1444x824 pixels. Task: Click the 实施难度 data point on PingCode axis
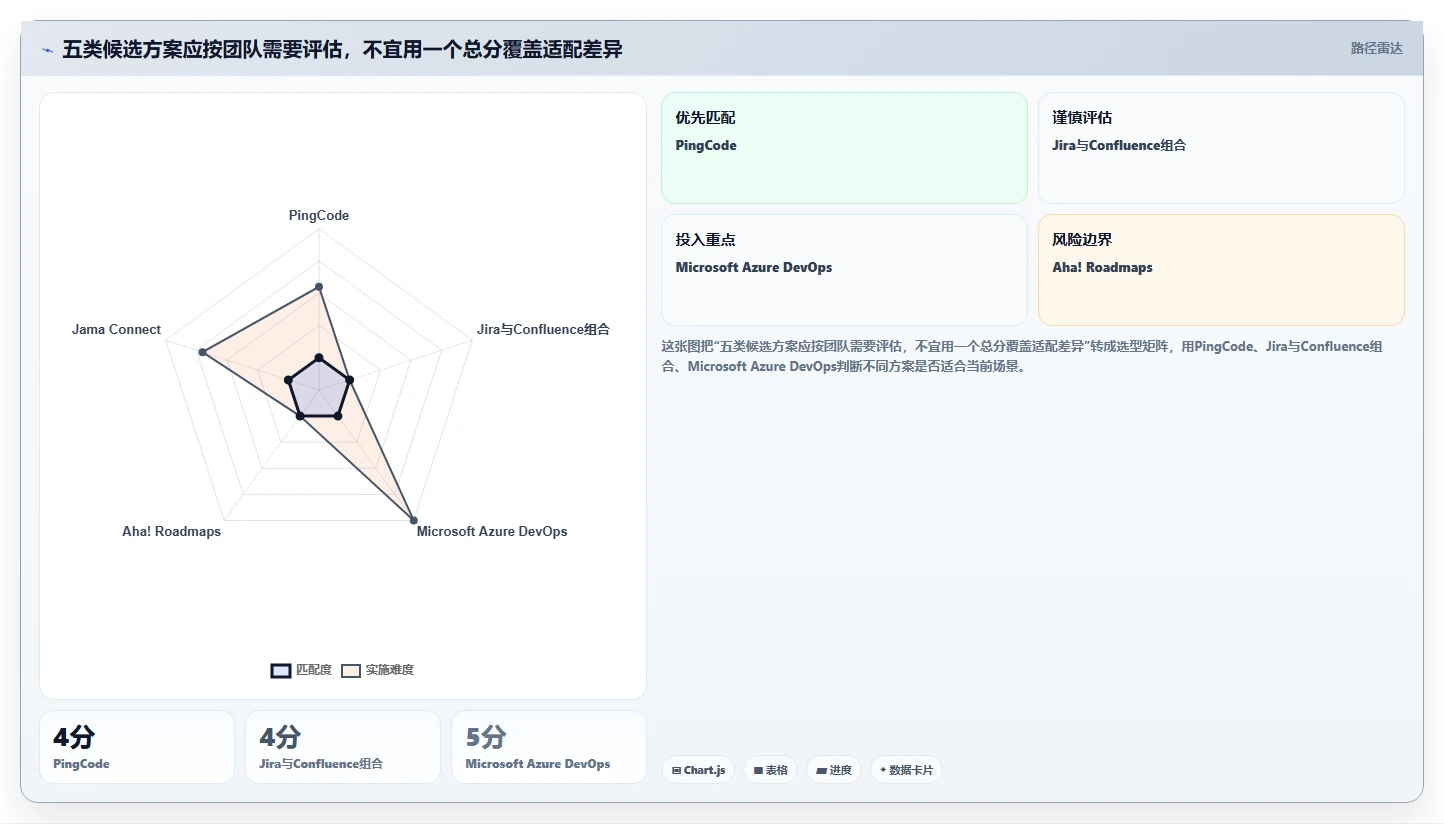[x=319, y=287]
